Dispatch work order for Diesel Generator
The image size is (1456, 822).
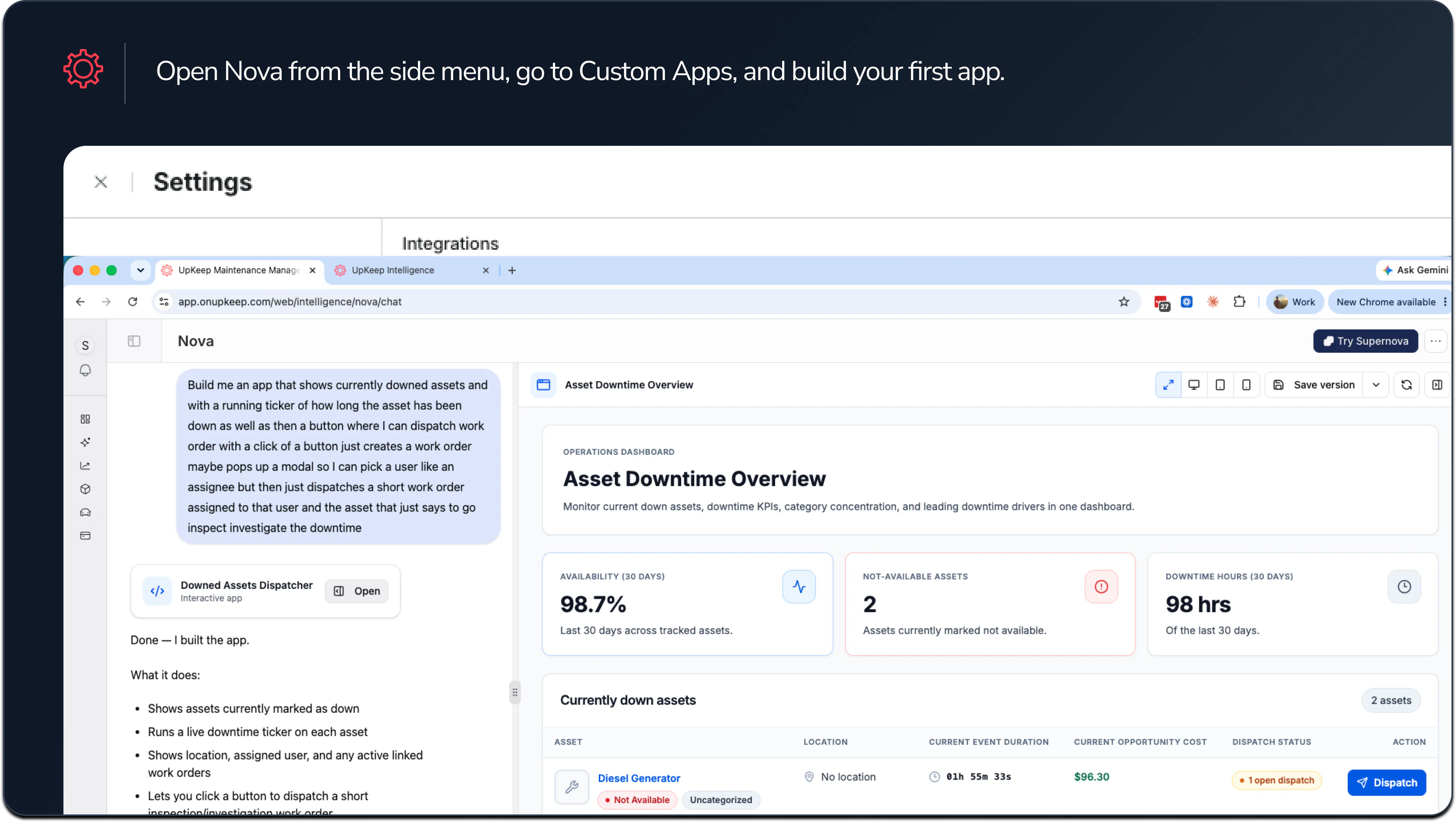click(1387, 782)
